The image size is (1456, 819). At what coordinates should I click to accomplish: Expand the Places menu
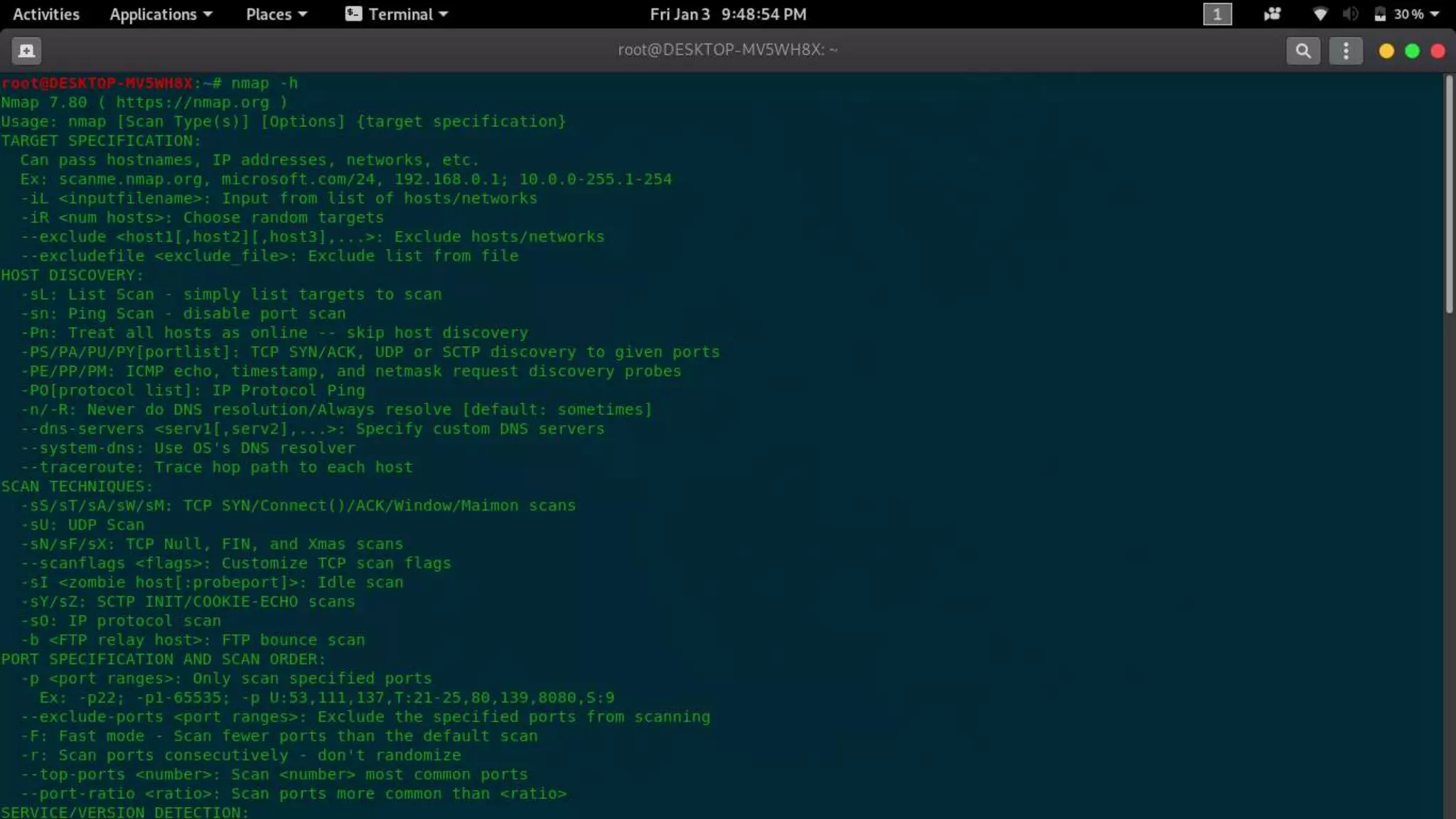pyautogui.click(x=276, y=14)
